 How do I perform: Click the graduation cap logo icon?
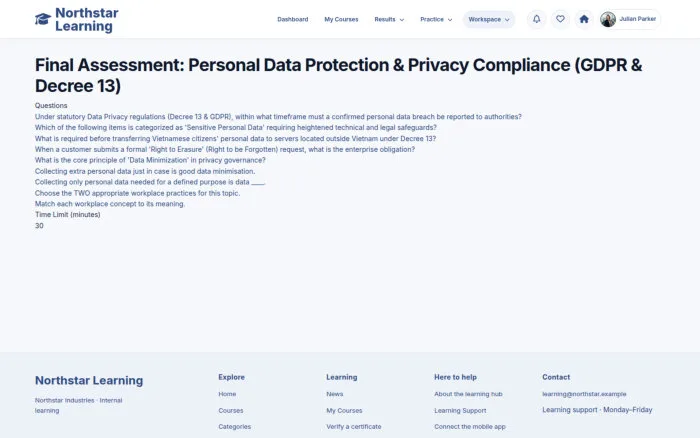tap(43, 19)
